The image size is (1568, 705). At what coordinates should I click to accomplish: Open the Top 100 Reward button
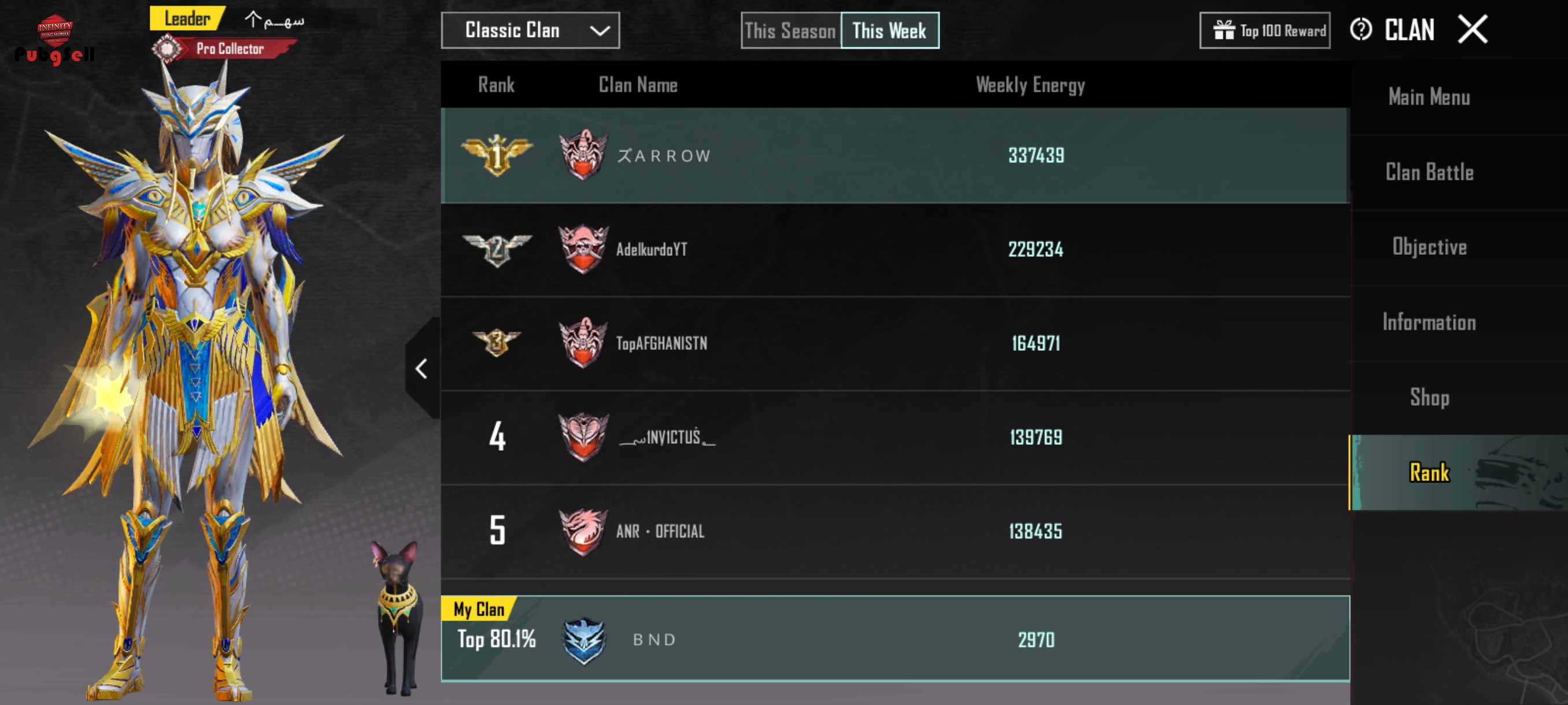click(x=1264, y=31)
